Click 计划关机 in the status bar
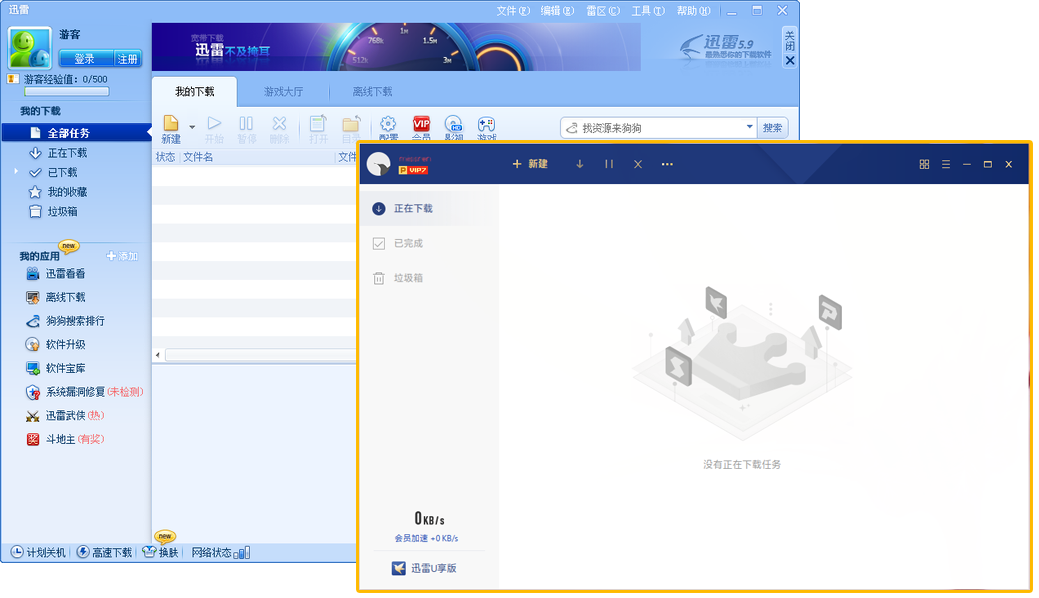 (38, 552)
